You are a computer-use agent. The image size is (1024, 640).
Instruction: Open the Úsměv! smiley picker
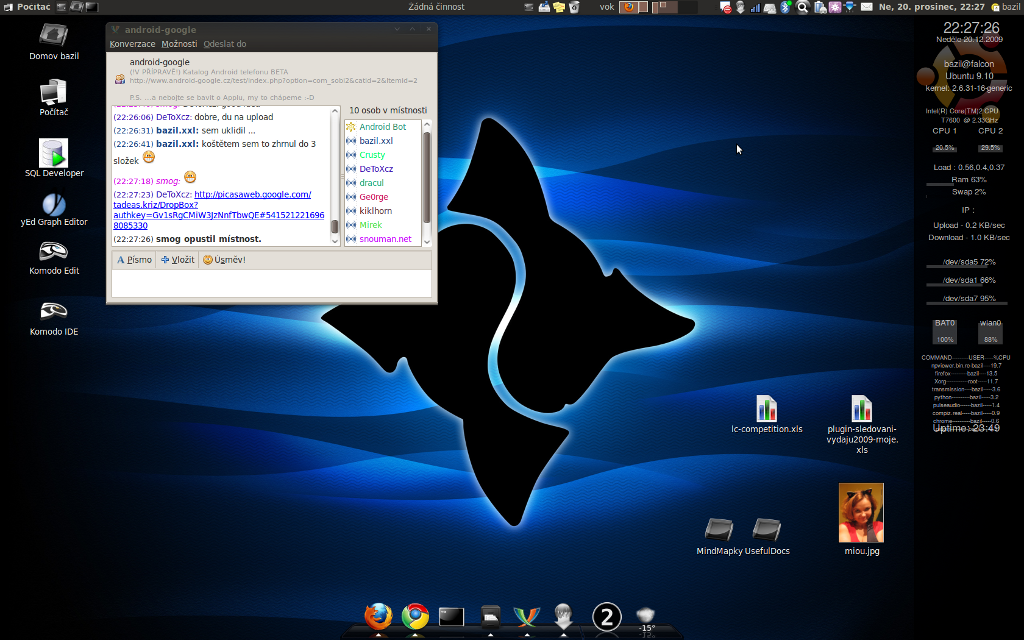click(x=224, y=260)
